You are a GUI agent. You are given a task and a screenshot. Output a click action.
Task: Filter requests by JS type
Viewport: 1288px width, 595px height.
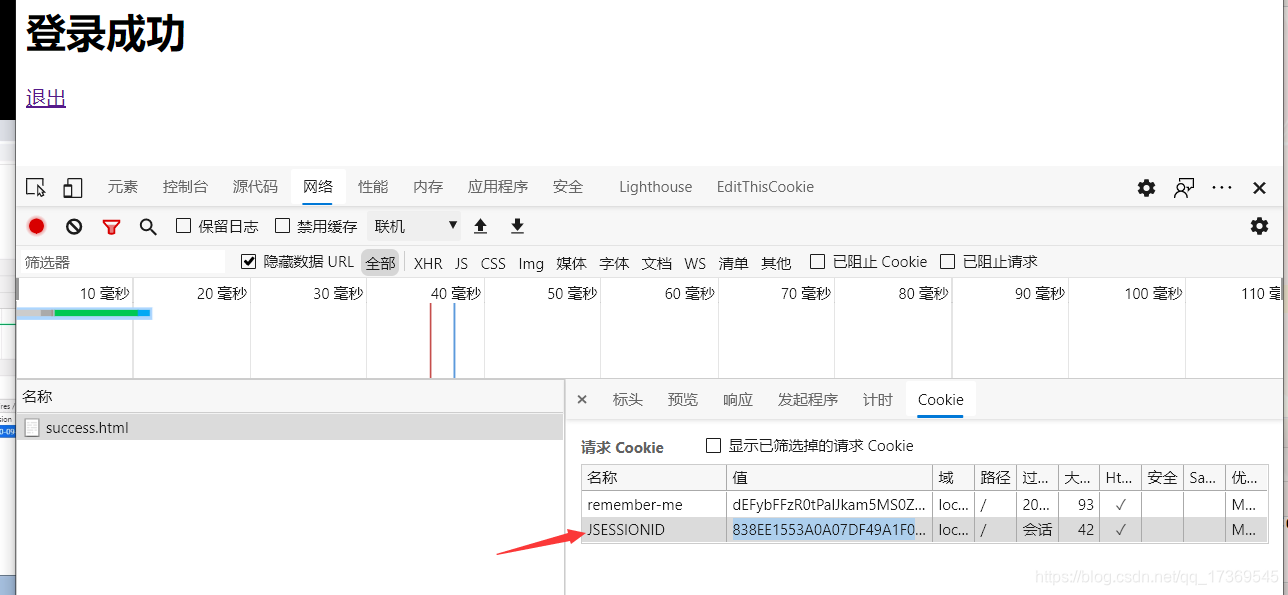(x=461, y=263)
